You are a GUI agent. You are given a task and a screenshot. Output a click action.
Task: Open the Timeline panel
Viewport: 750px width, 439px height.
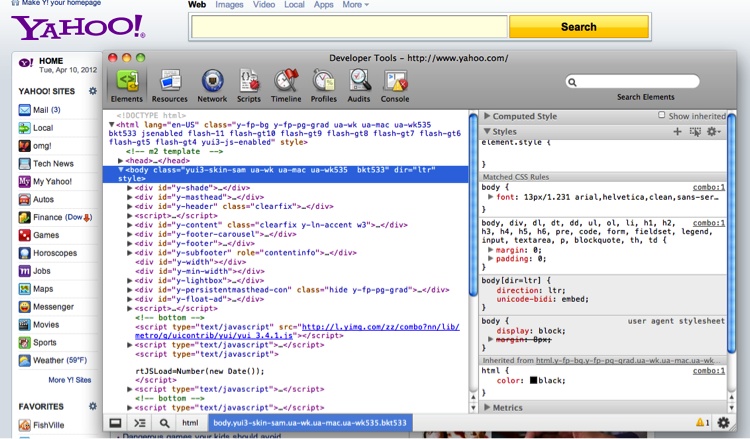tap(286, 86)
